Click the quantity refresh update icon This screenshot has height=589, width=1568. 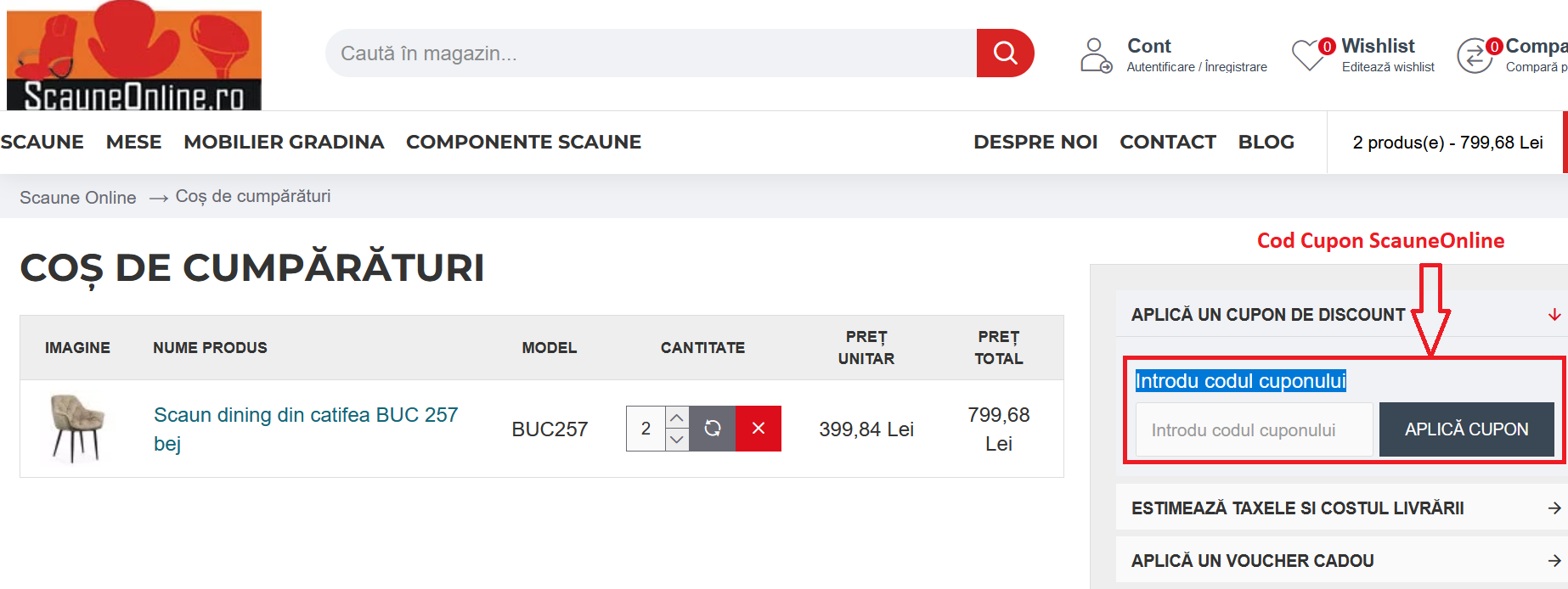point(712,429)
